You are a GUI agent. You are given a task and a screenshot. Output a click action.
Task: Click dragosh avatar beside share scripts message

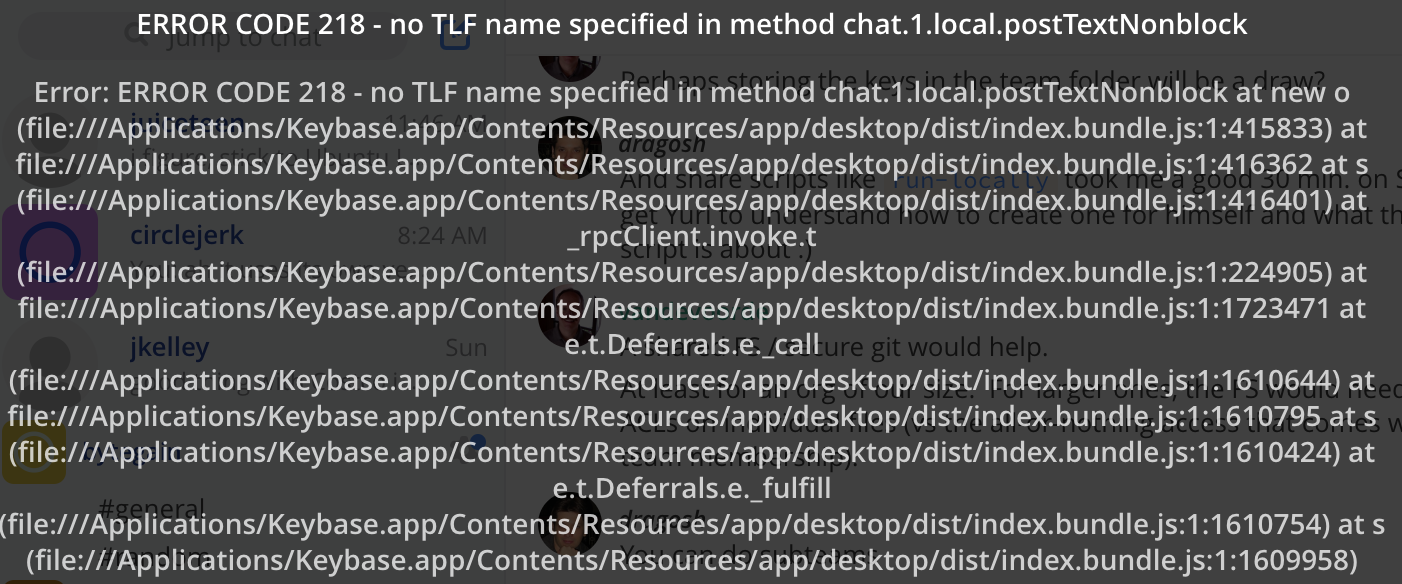tap(570, 150)
